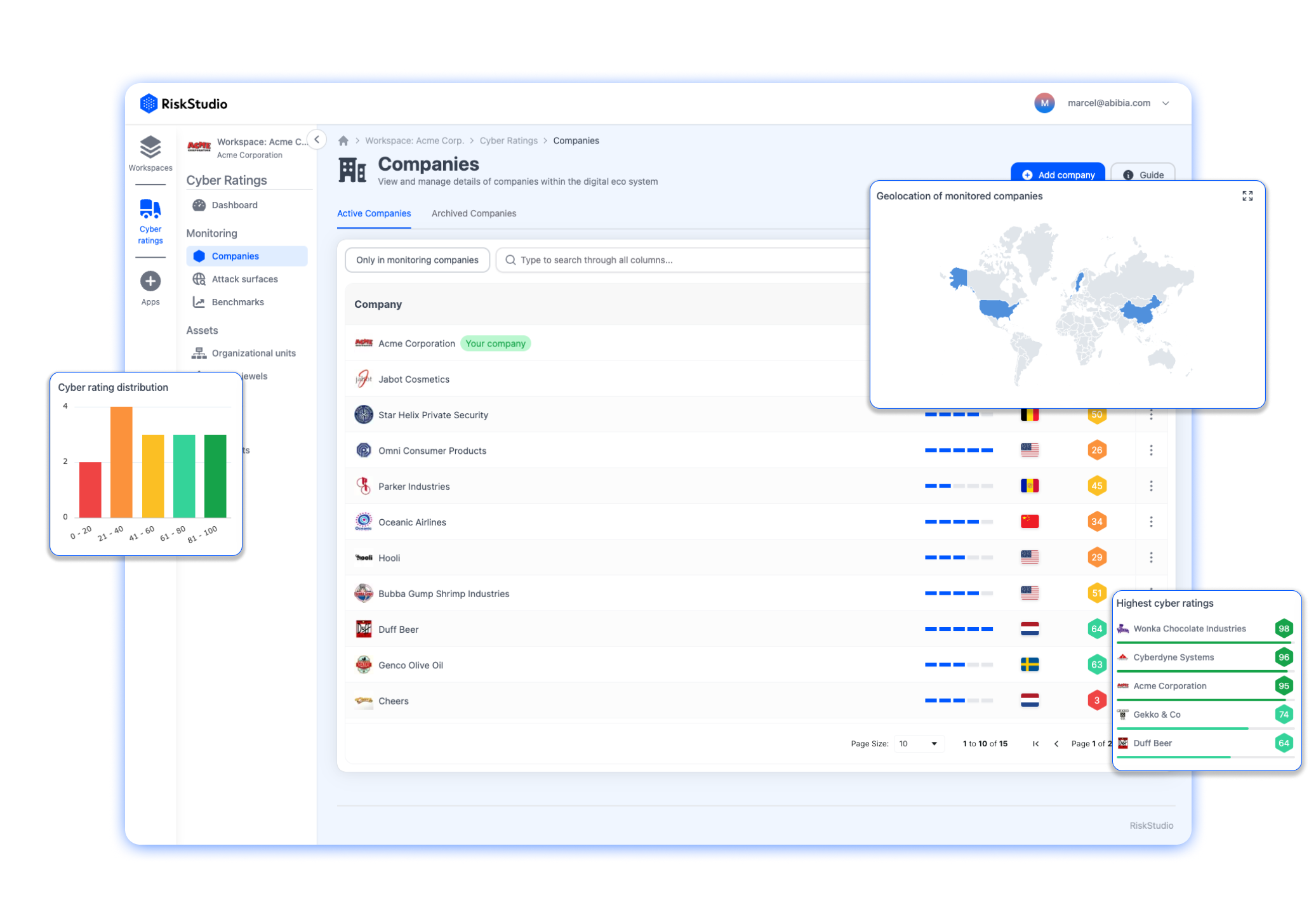Click the Acme workspace logo in sidebar

click(x=199, y=147)
